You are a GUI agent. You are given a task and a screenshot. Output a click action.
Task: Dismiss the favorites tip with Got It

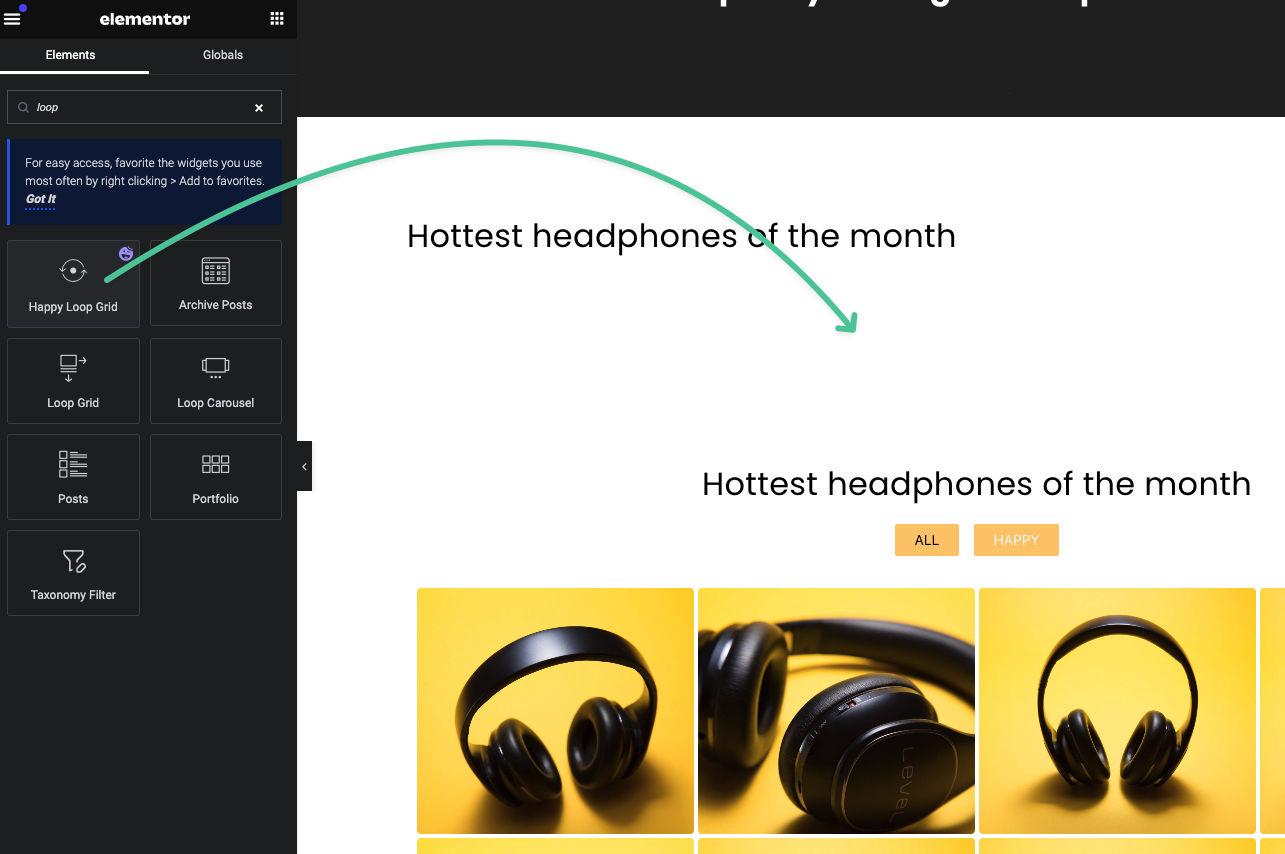[40, 199]
